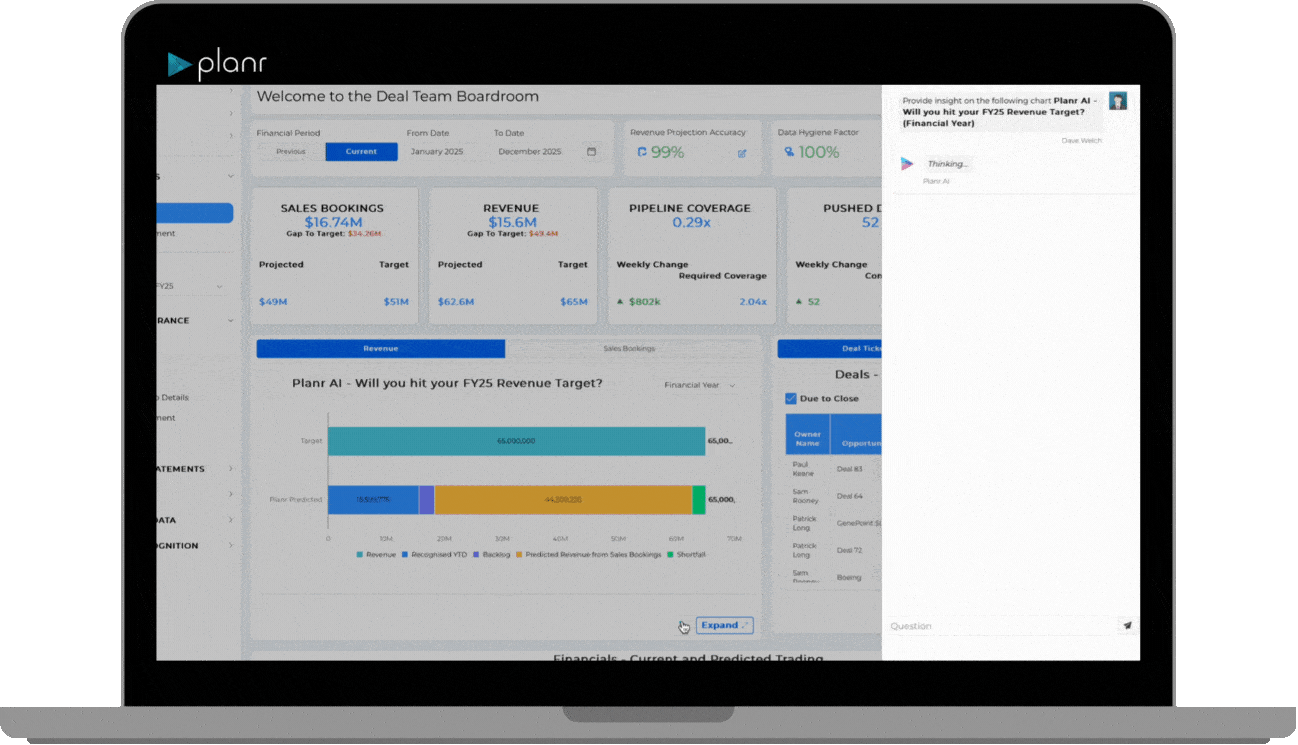Switch to the Revenue tab
The width and height of the screenshot is (1298, 745).
pos(381,349)
